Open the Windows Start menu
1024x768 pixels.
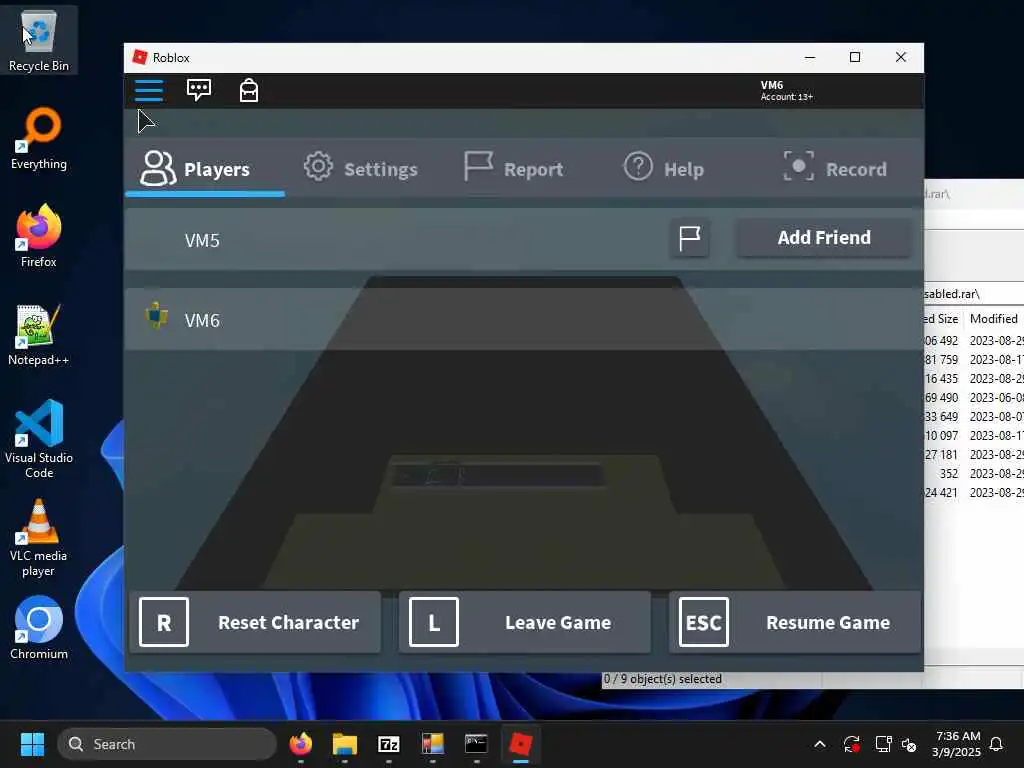click(x=32, y=744)
